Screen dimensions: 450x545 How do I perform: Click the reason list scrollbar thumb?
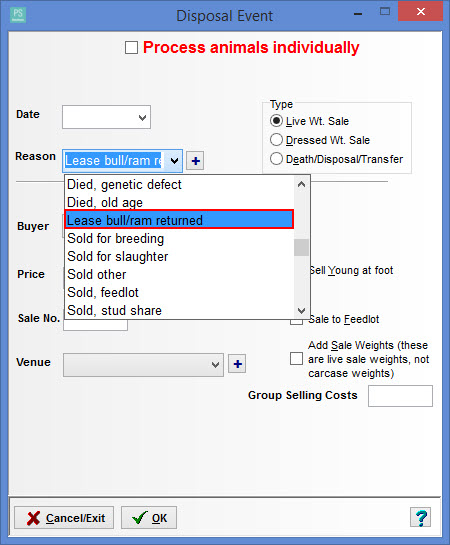(301, 247)
